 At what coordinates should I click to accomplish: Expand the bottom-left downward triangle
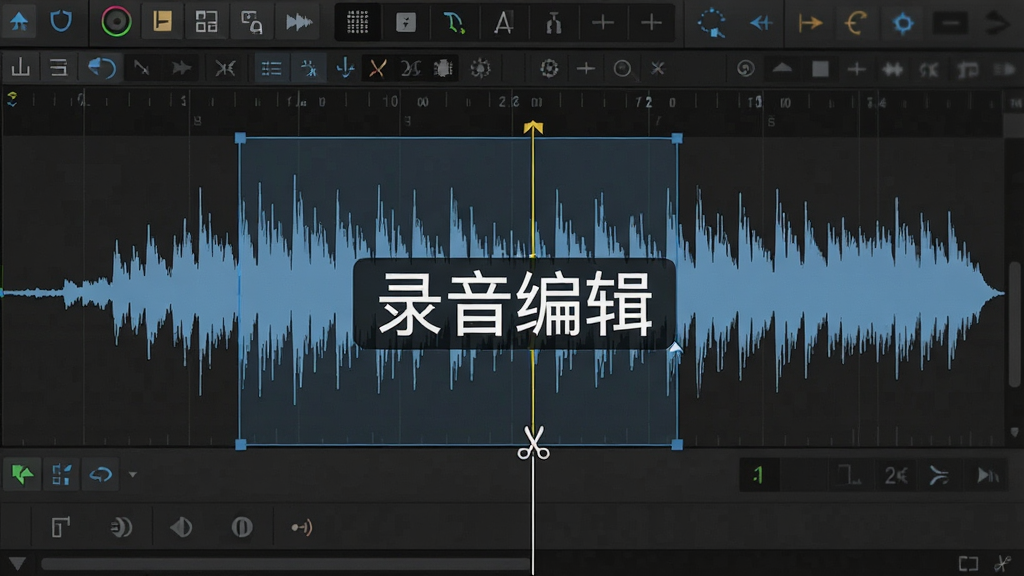[x=17, y=563]
